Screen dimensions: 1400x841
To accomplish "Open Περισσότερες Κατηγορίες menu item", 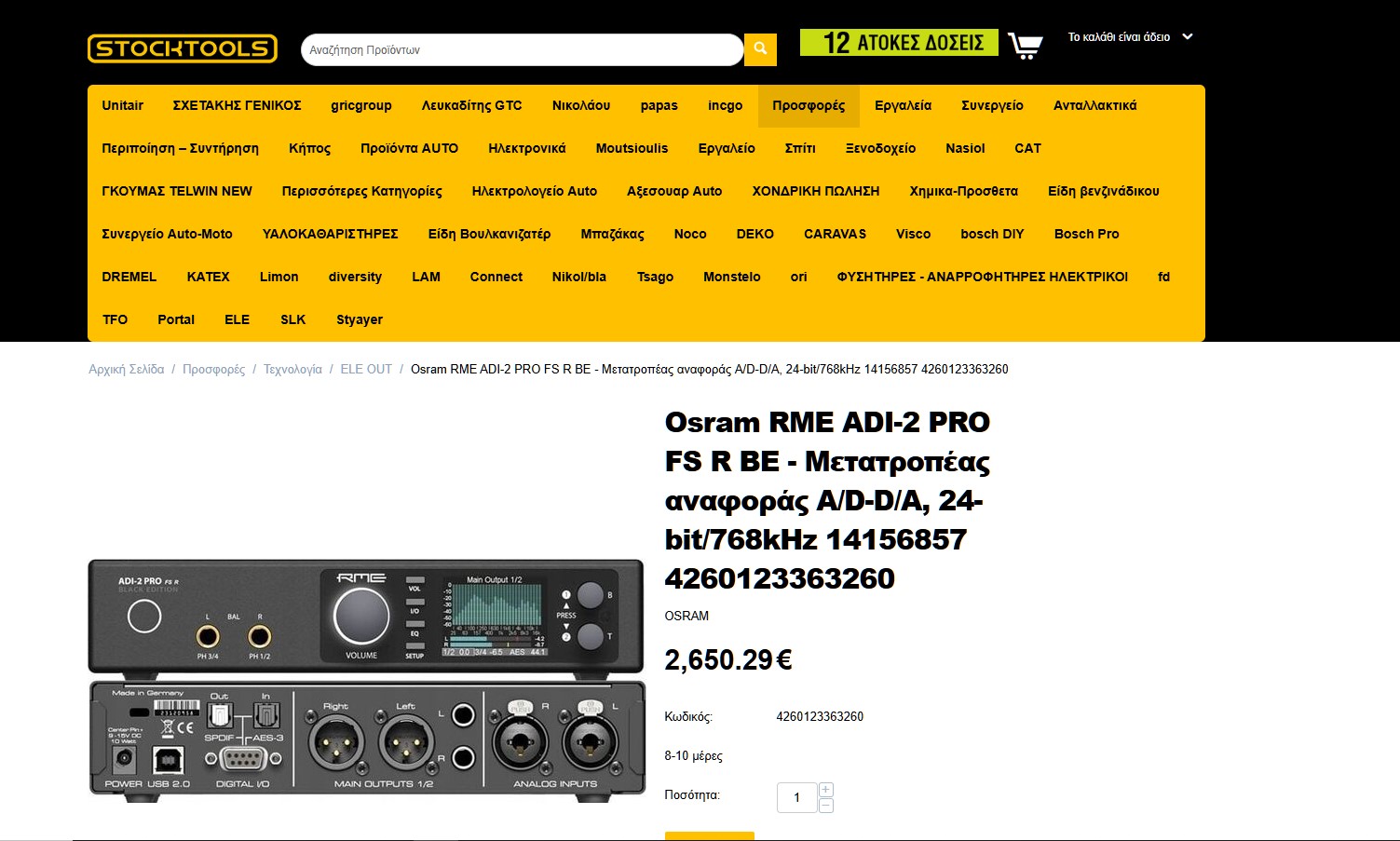I will [361, 191].
